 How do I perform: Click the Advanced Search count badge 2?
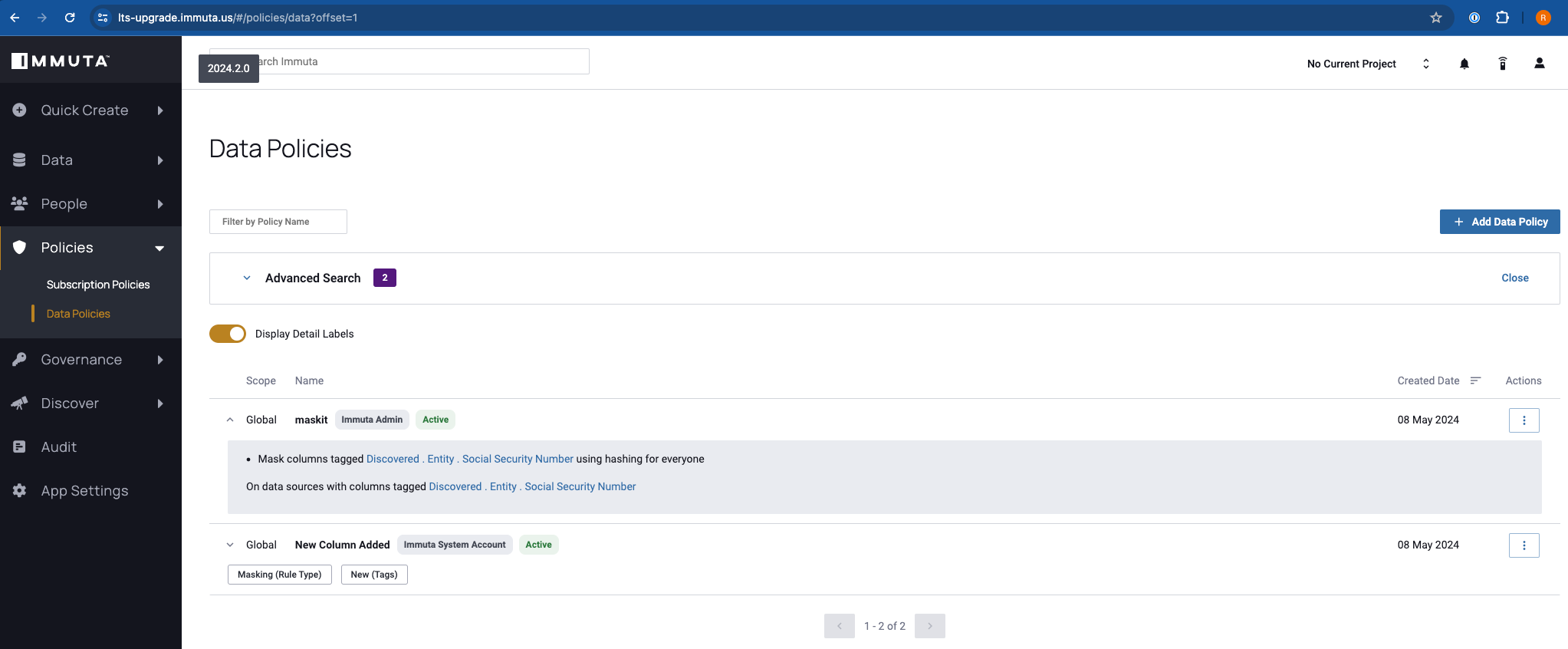point(385,278)
